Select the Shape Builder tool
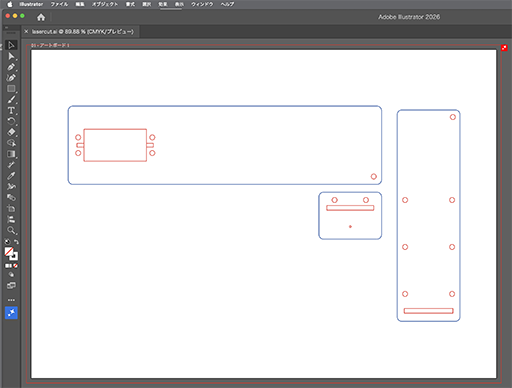The width and height of the screenshot is (512, 388). pos(11,143)
